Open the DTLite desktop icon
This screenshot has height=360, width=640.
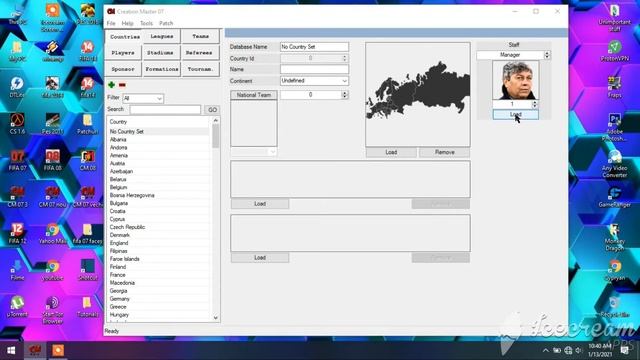17,87
